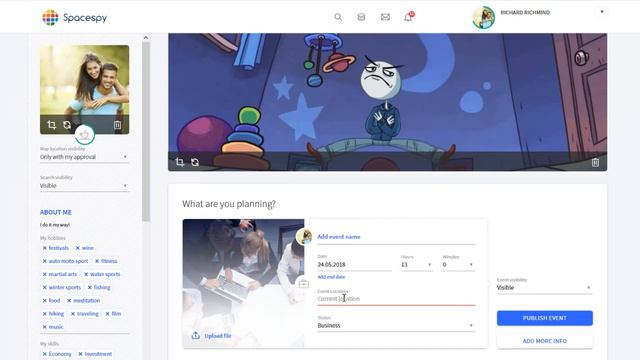Screen dimensions: 640x360
Task: Expand the user account dropdown arrow
Action: [x=602, y=12]
